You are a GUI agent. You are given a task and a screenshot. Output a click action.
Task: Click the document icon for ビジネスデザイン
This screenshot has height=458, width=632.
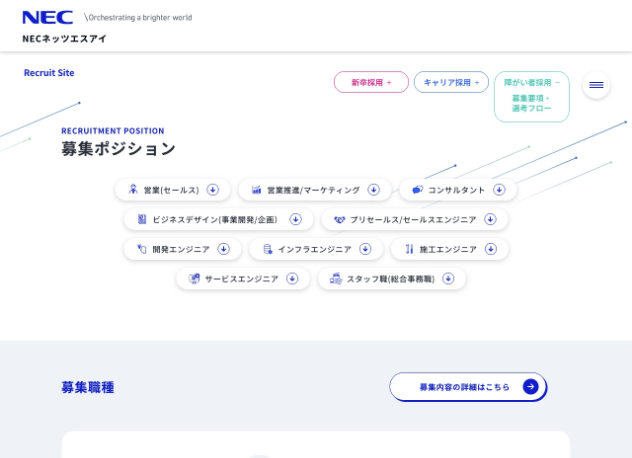click(142, 219)
